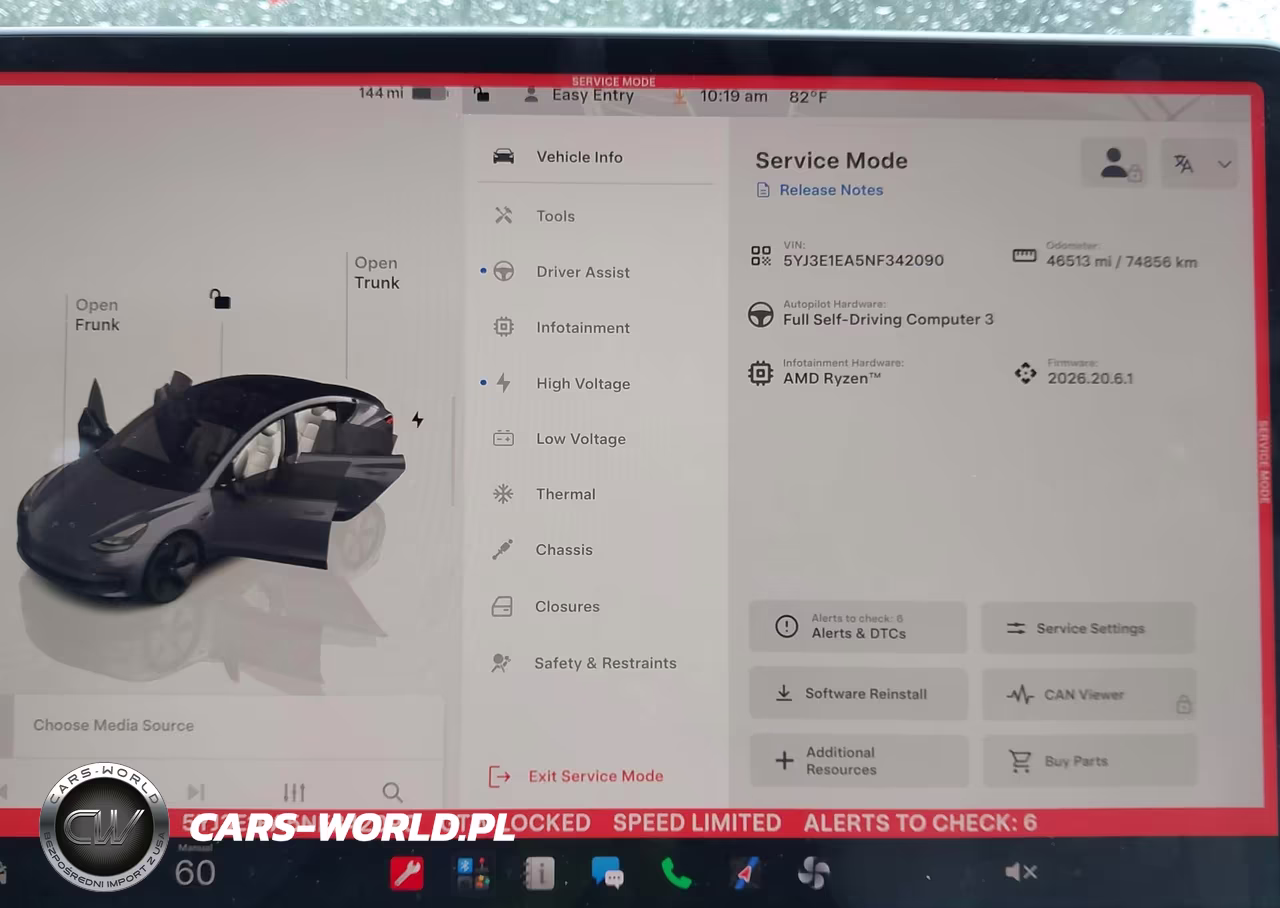Click the SPEED LIMITED banner text
Viewport: 1280px width, 908px height.
coord(697,823)
